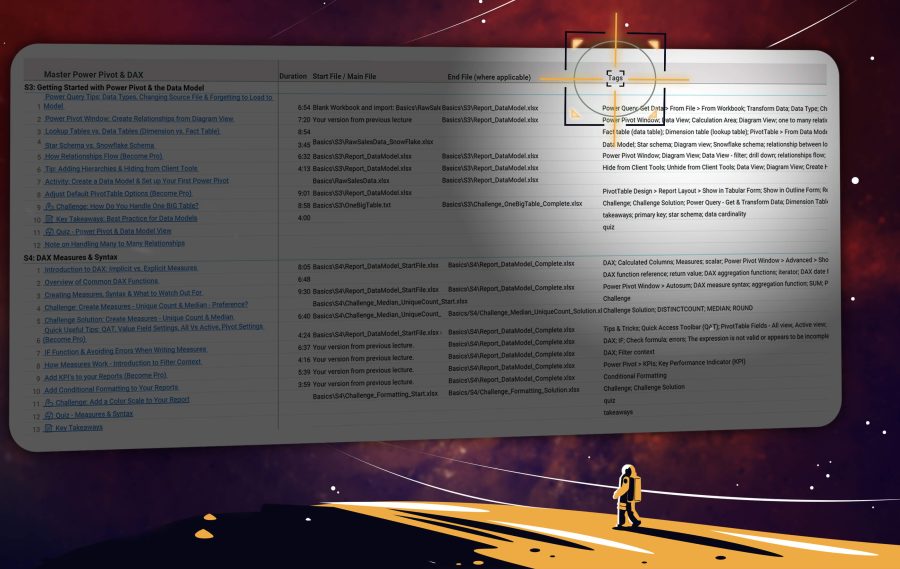This screenshot has height=569, width=900.
Task: Click the challenge icon beside One BIG Table
Action: pos(49,206)
